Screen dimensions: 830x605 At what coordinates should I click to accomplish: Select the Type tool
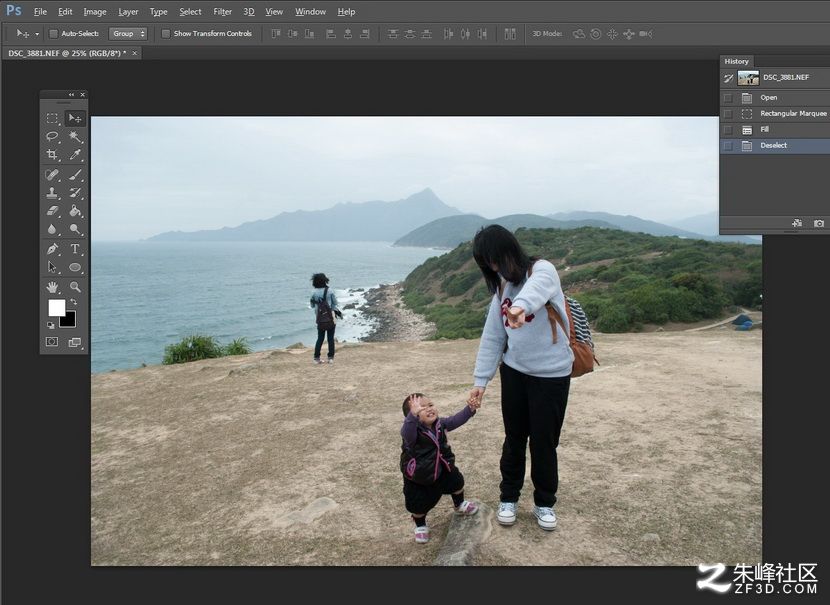(75, 249)
